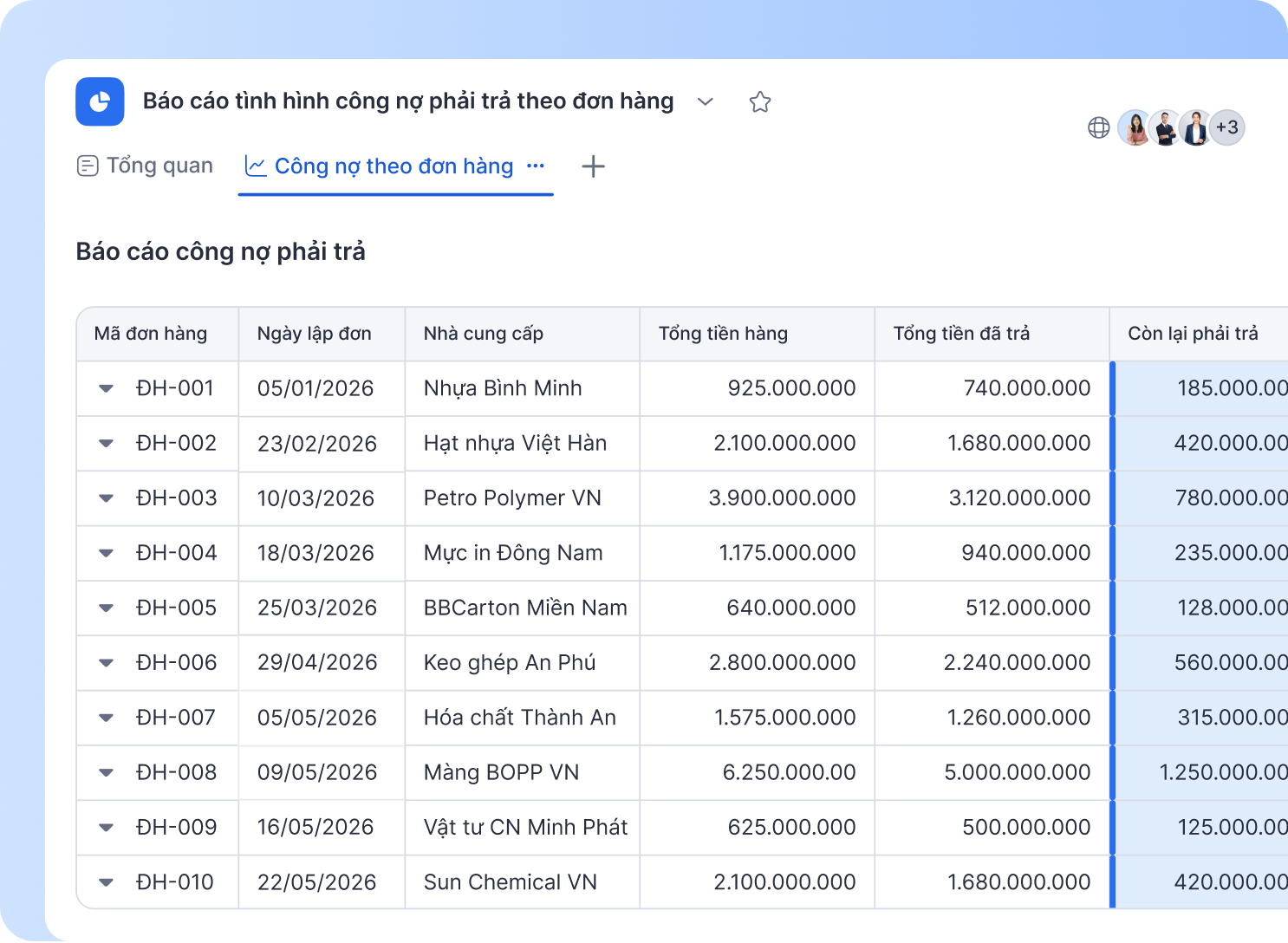The height and width of the screenshot is (943, 1288).
Task: Switch to the Tổng quan tab
Action: click(x=145, y=166)
